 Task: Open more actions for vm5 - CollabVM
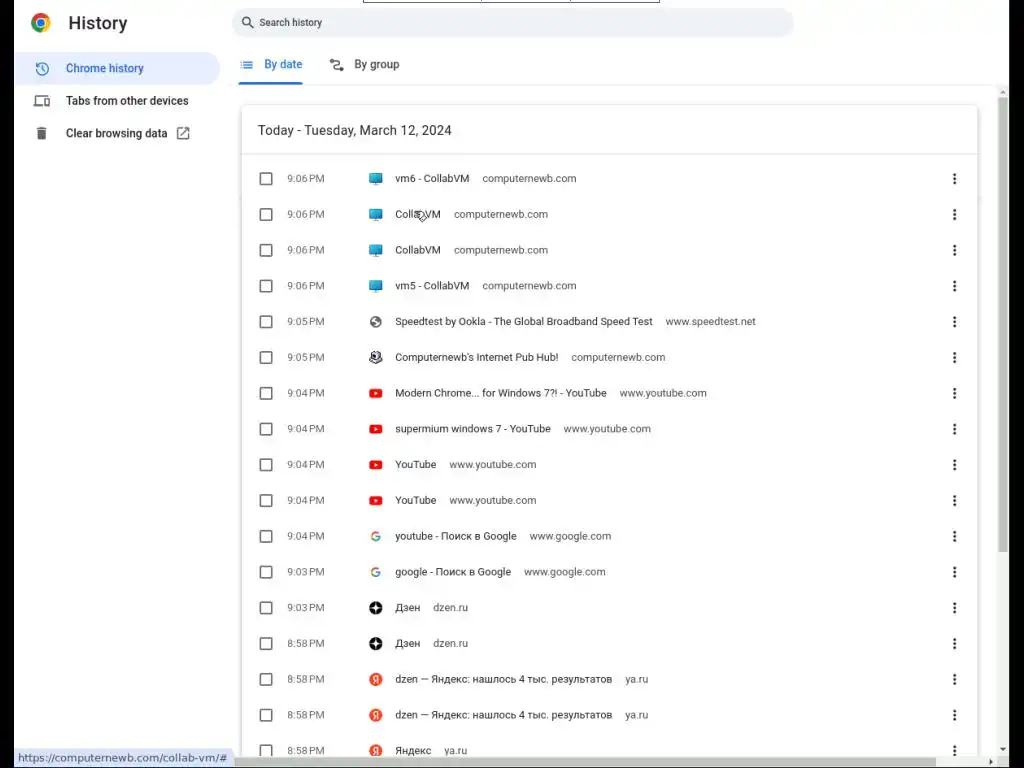954,286
